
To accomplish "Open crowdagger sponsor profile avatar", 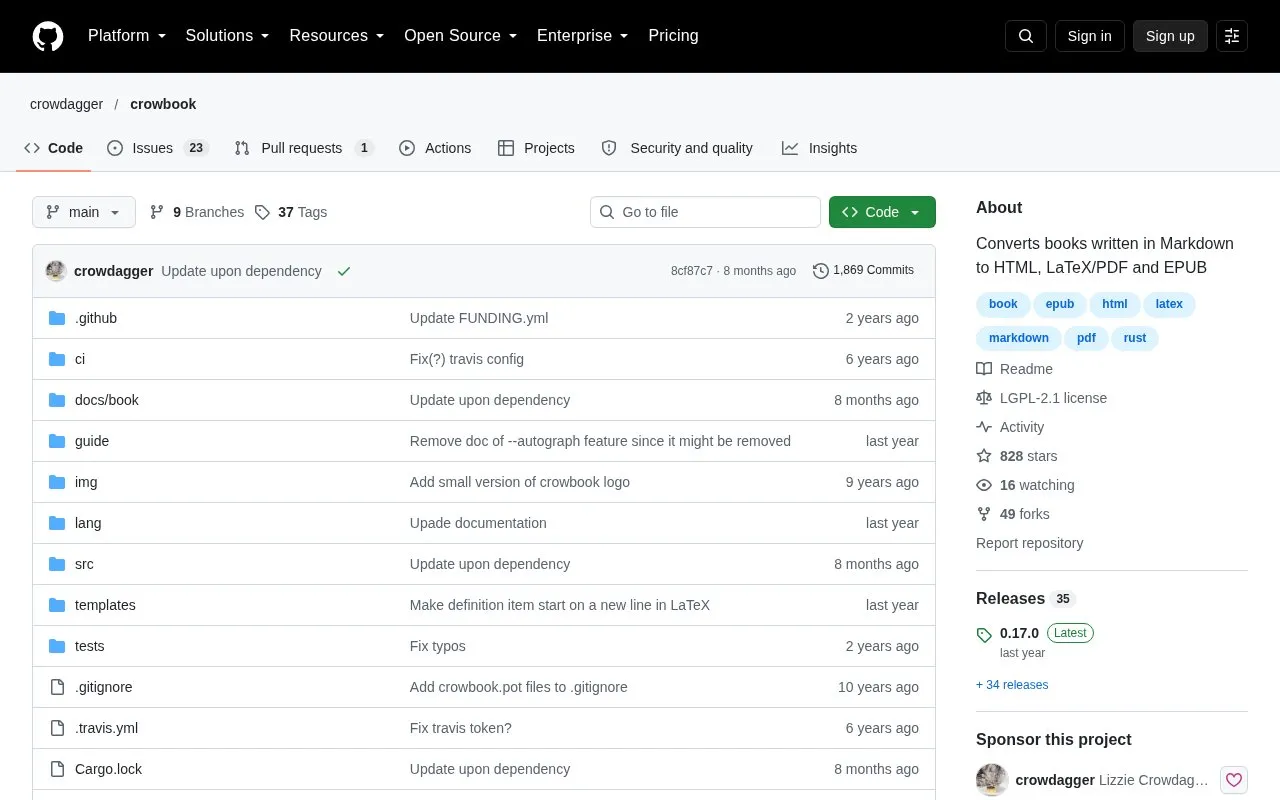I will tap(992, 780).
